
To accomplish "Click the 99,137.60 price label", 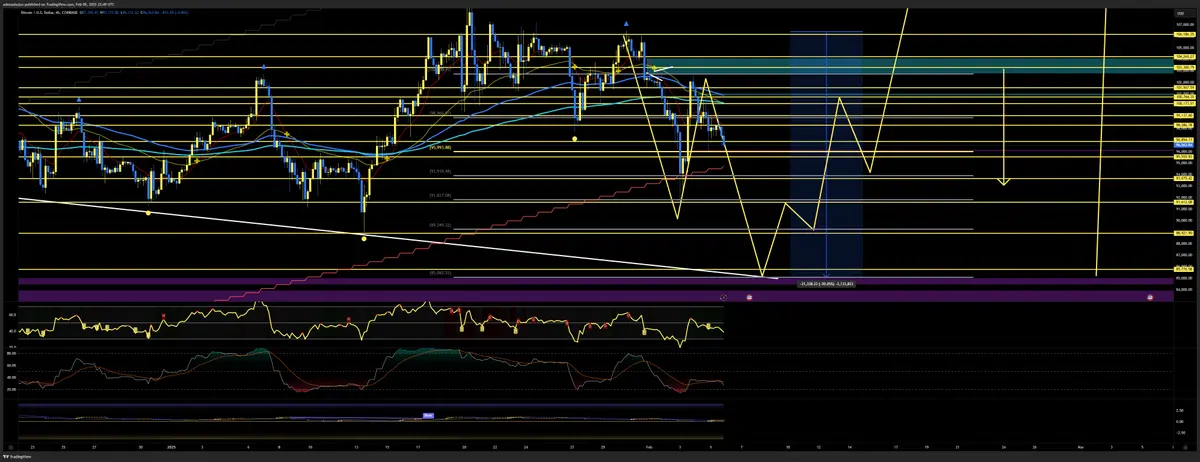I will 1185,115.
